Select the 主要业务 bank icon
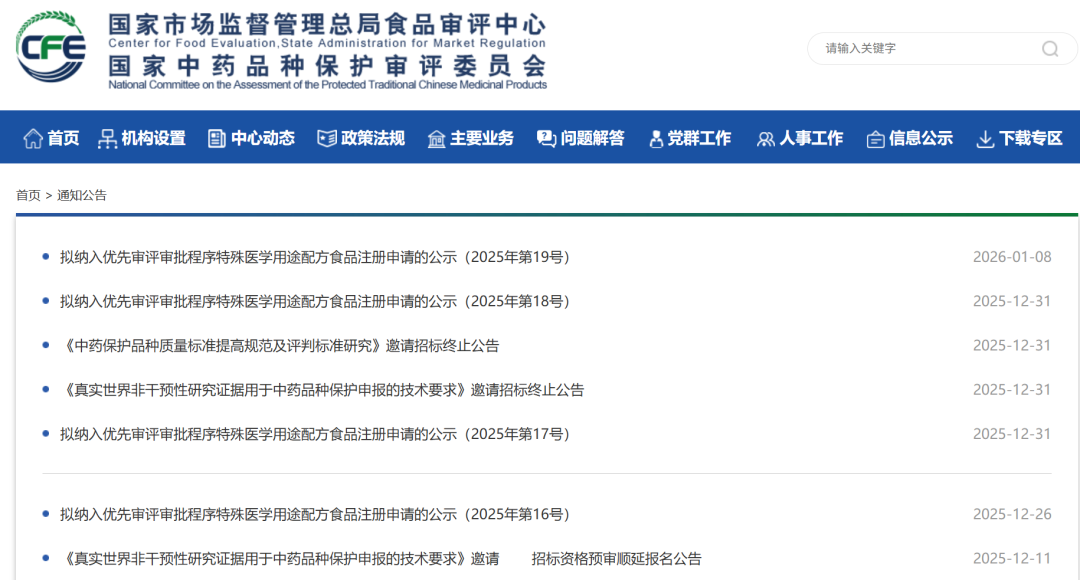1080x580 pixels. pos(436,137)
